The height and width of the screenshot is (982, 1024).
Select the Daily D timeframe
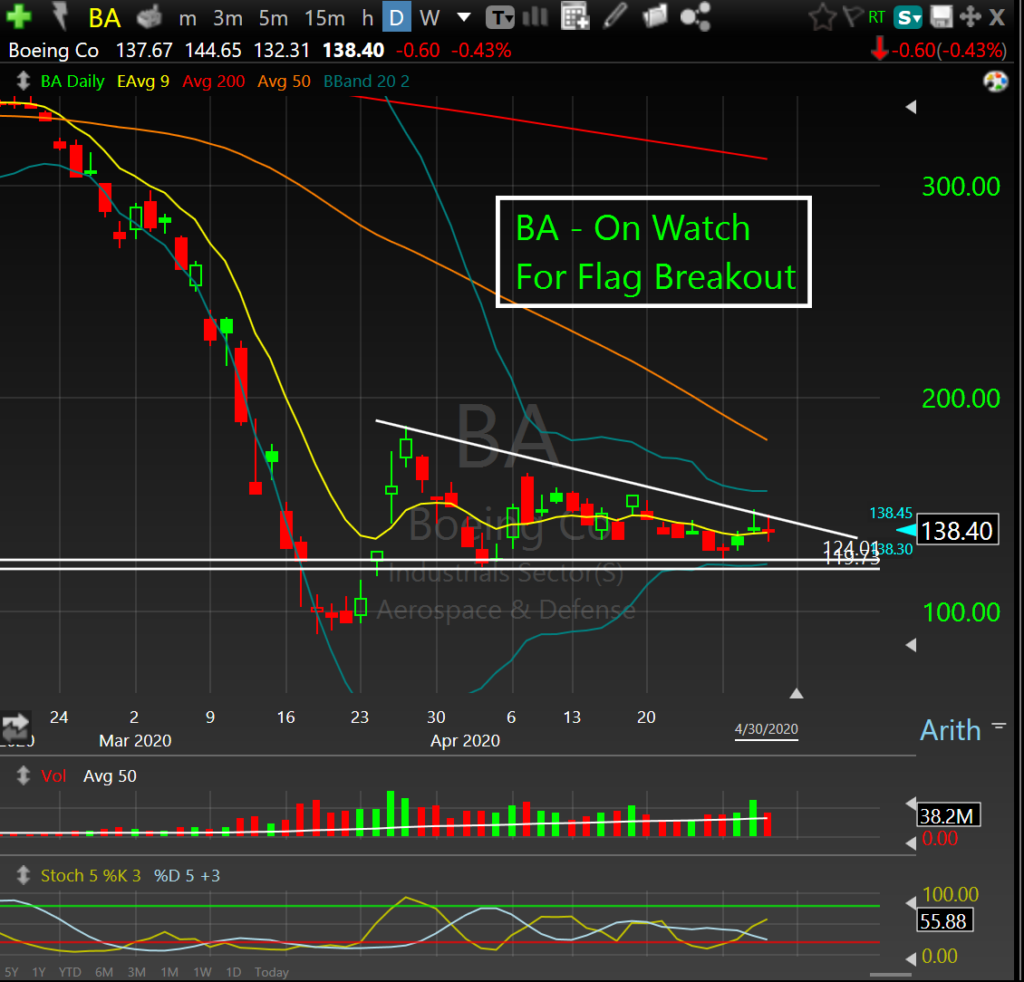[396, 18]
